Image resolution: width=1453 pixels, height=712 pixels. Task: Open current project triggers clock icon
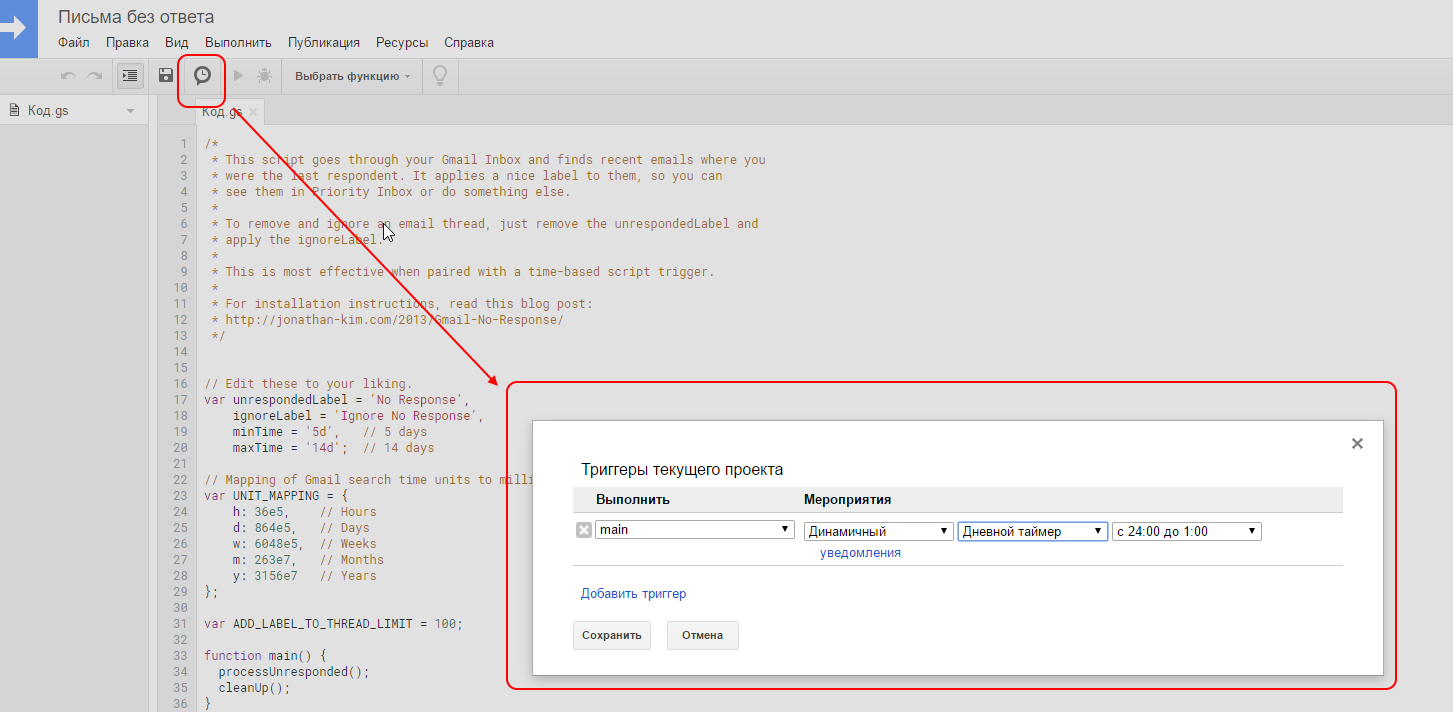click(202, 75)
